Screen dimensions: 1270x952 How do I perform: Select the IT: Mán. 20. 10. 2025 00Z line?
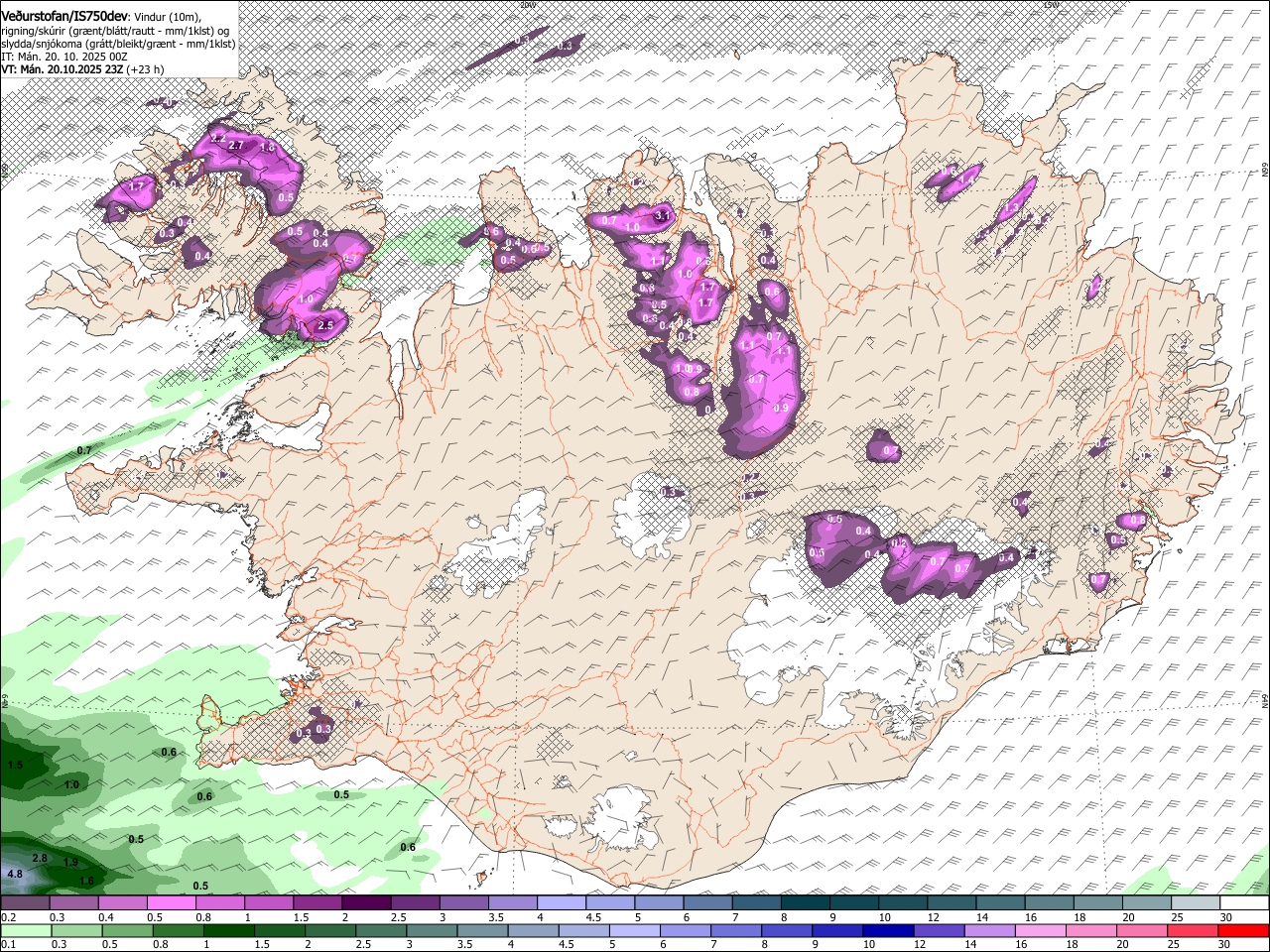click(x=64, y=57)
